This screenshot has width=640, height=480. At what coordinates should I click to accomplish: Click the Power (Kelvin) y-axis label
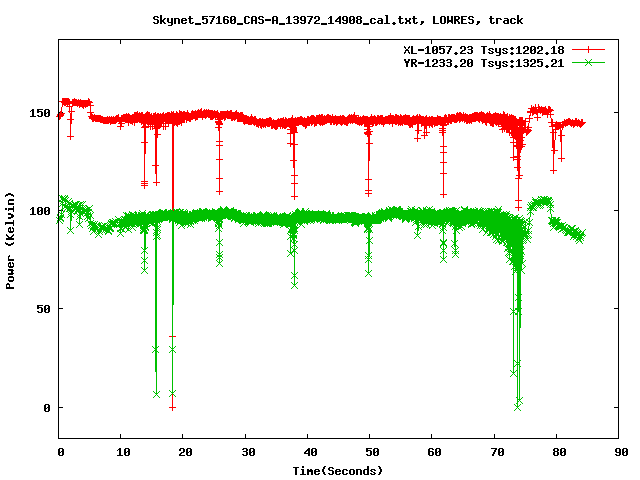click(10, 241)
